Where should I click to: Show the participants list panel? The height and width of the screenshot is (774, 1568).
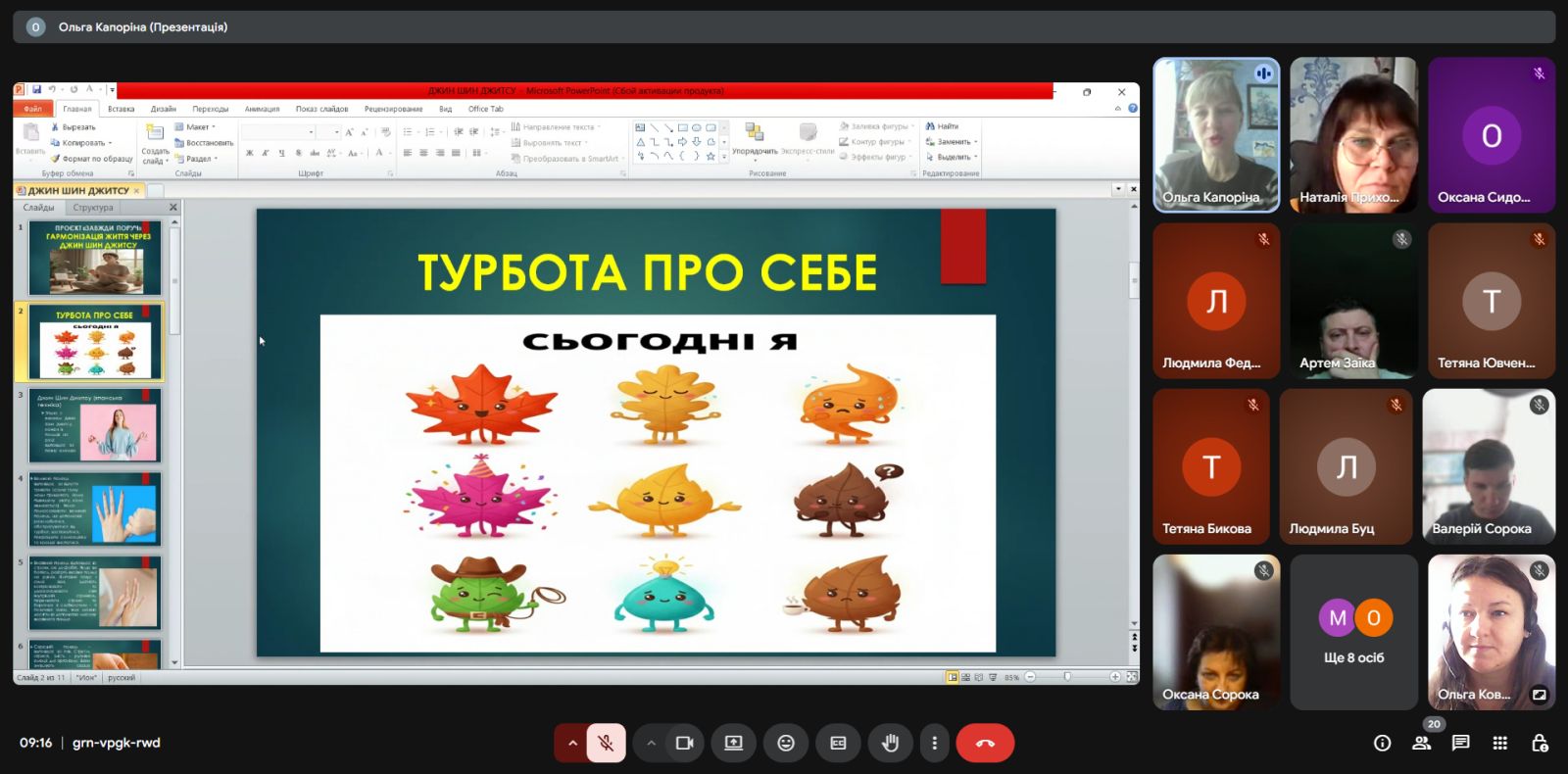tap(1421, 743)
